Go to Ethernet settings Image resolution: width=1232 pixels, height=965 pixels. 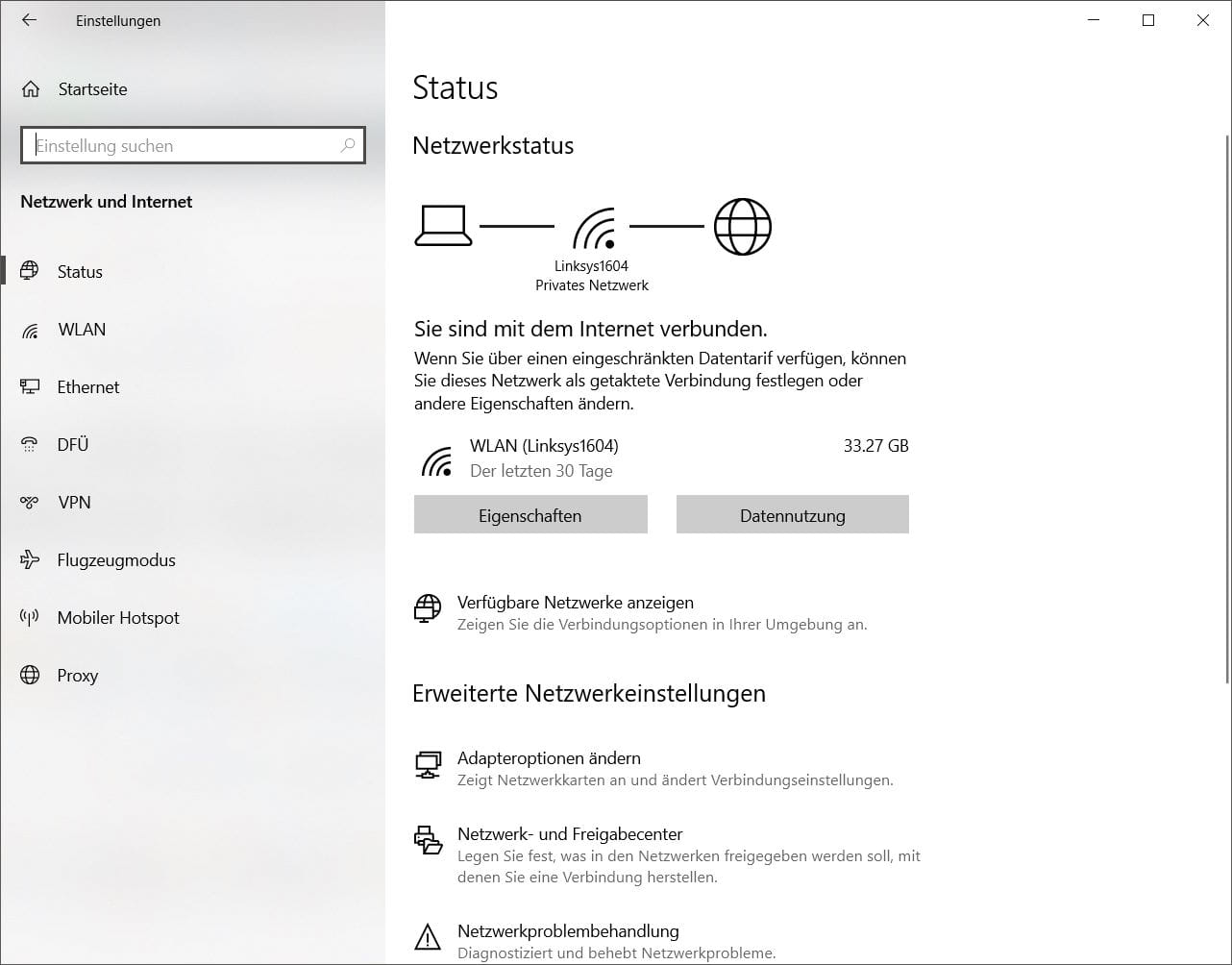(192, 386)
